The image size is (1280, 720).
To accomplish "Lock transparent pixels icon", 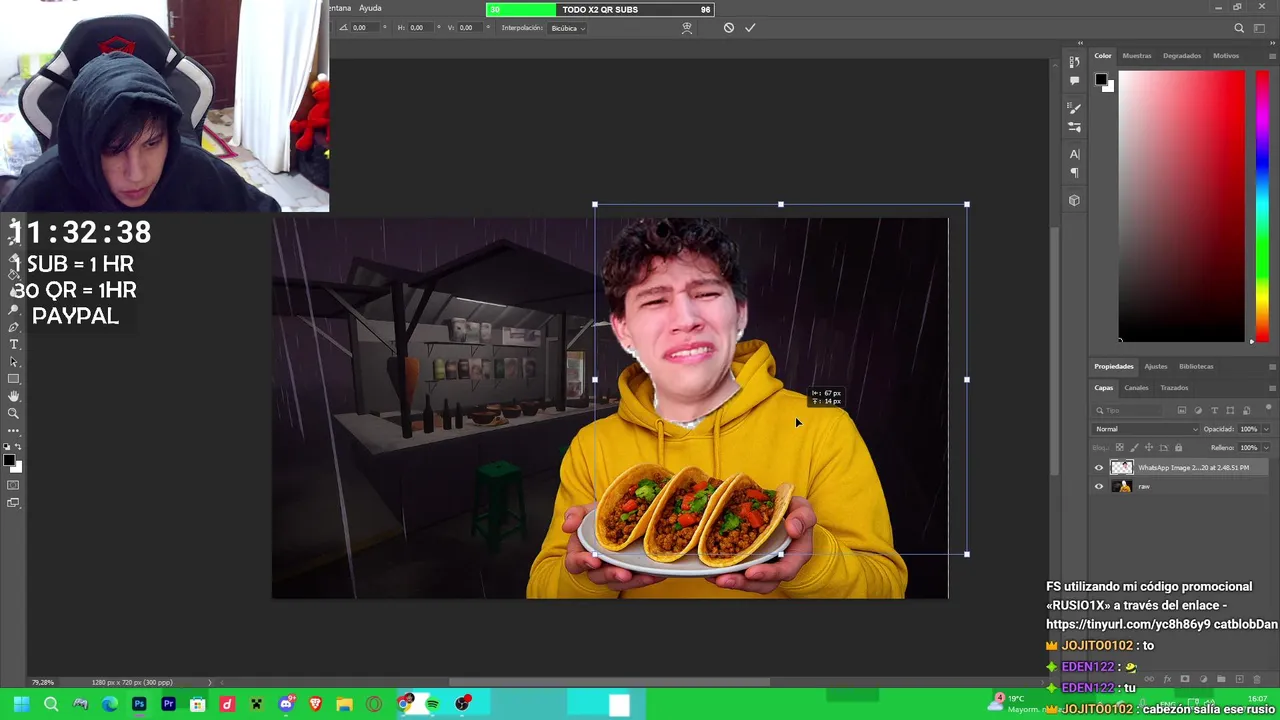I will click(x=1119, y=447).
